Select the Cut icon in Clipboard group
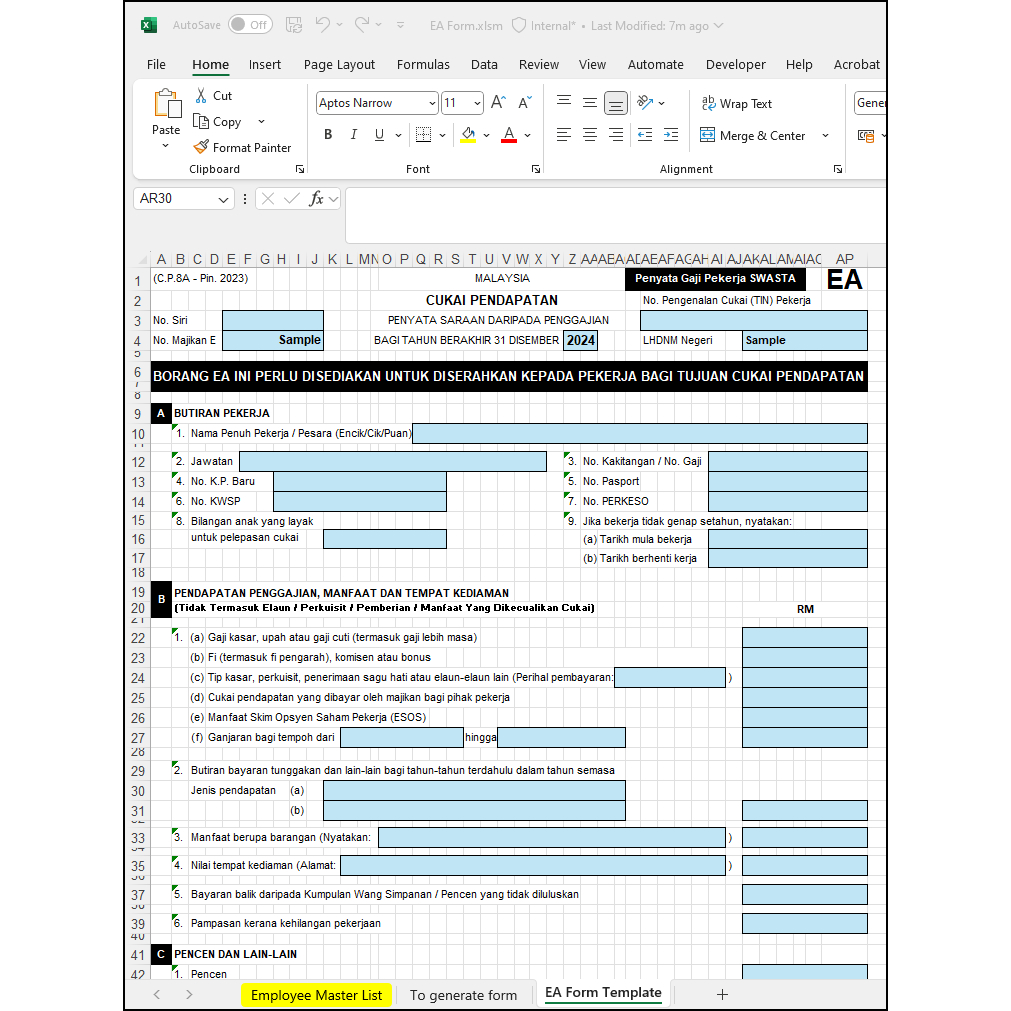Viewport: 1011px width, 1011px height. [199, 95]
